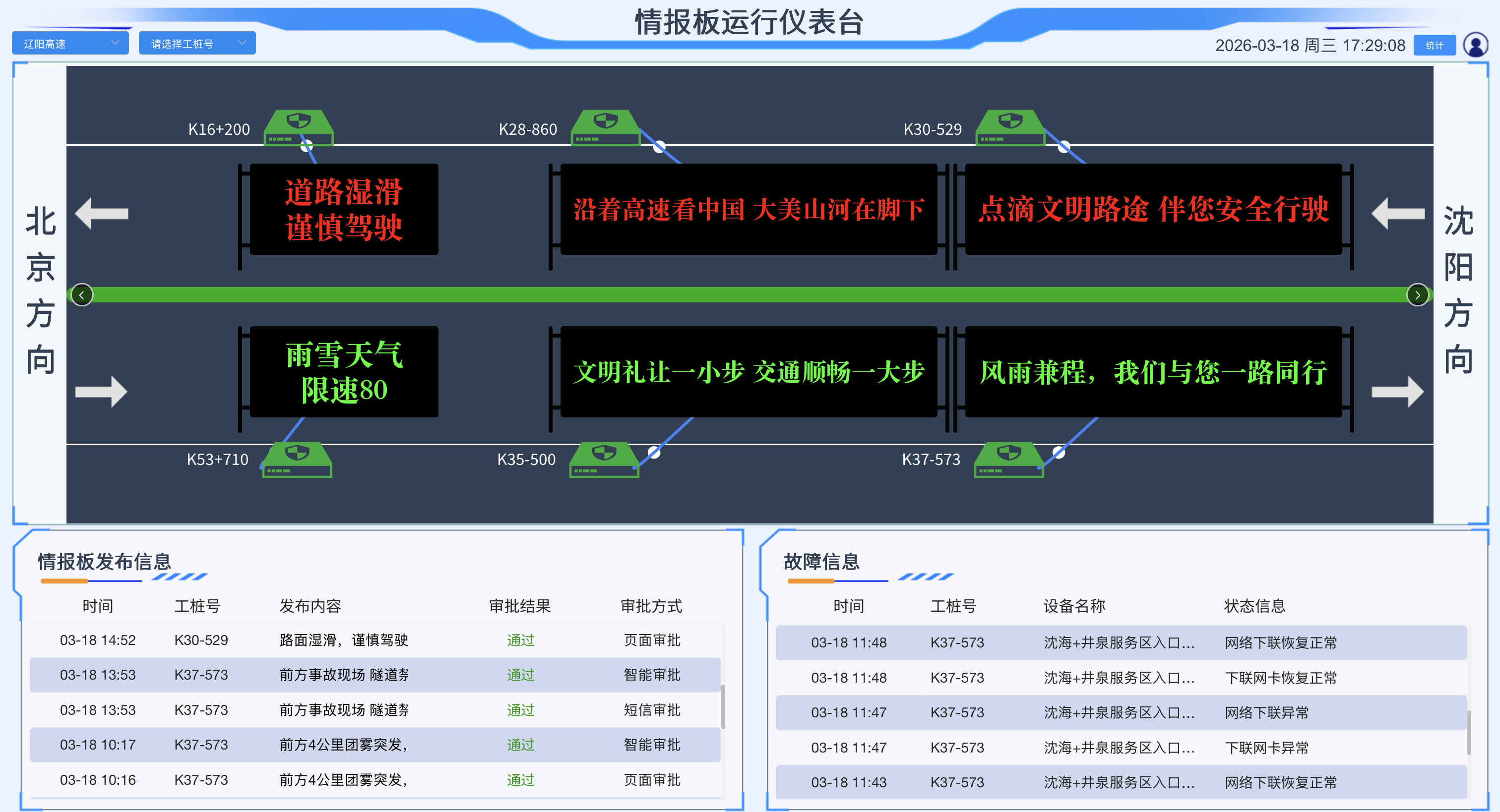The width and height of the screenshot is (1500, 812).
Task: Click the 点滴文明路途 伴您安全行驶 sign
Action: coord(1153,209)
